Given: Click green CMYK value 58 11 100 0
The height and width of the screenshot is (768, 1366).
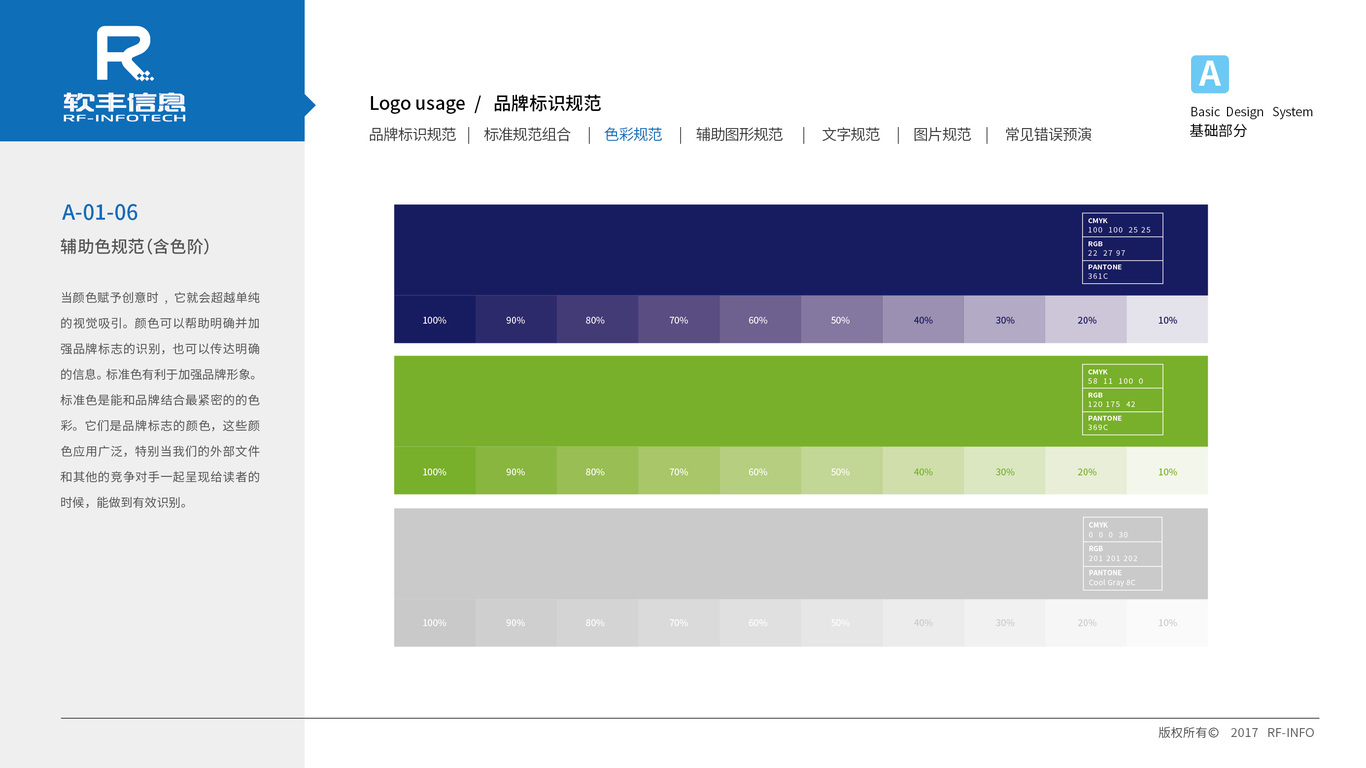Looking at the screenshot, I should (x=1115, y=381).
